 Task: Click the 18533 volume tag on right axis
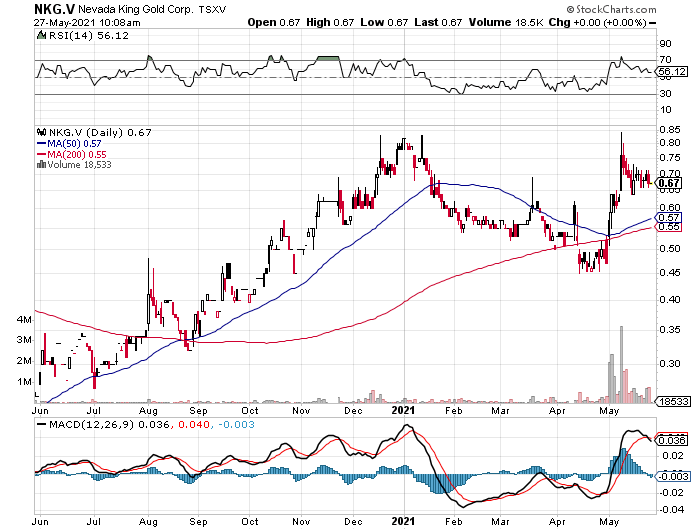[x=673, y=402]
